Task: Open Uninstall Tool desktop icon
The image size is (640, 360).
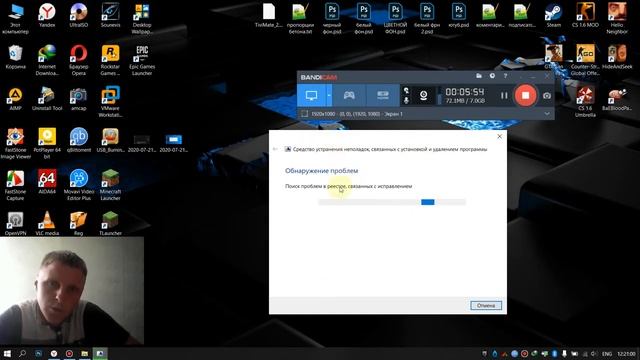Action: pyautogui.click(x=47, y=99)
